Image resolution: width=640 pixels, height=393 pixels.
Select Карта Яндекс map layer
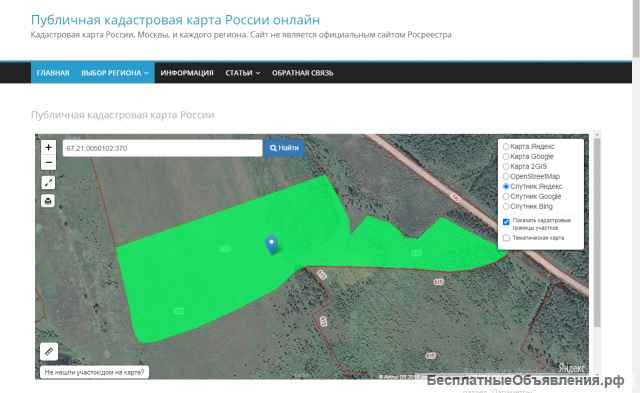point(506,146)
